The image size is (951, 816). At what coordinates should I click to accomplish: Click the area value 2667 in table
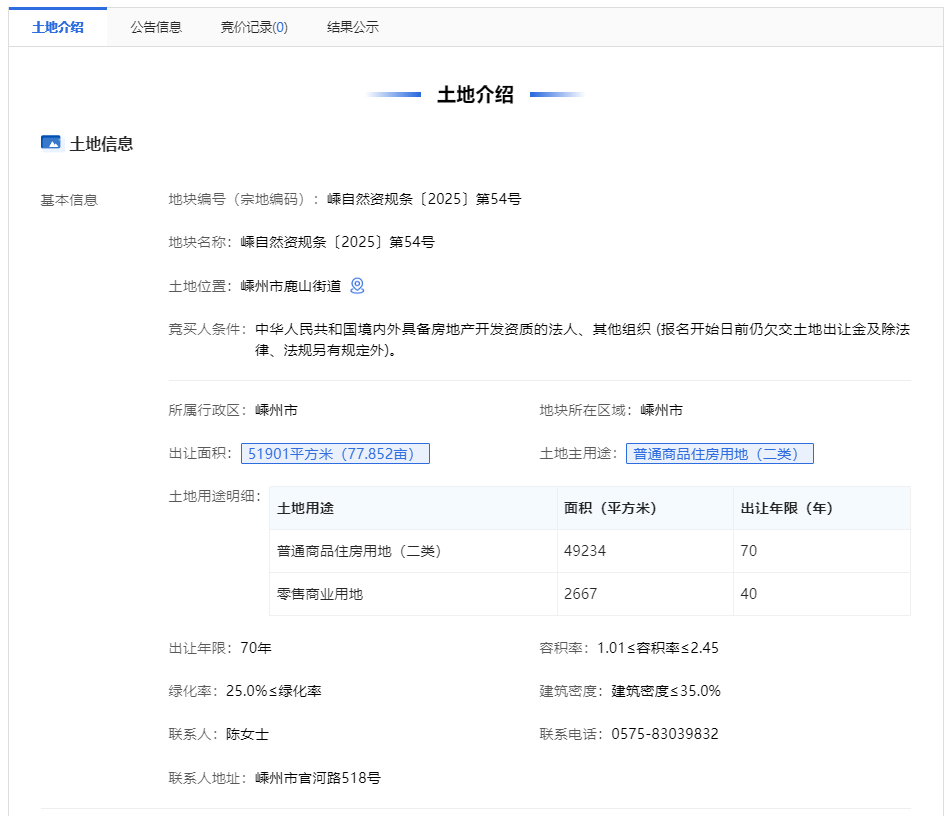[581, 594]
